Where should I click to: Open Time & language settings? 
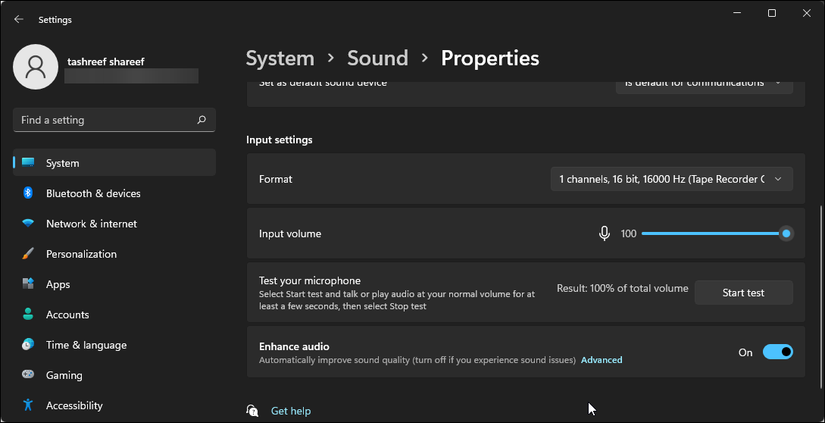pos(86,345)
